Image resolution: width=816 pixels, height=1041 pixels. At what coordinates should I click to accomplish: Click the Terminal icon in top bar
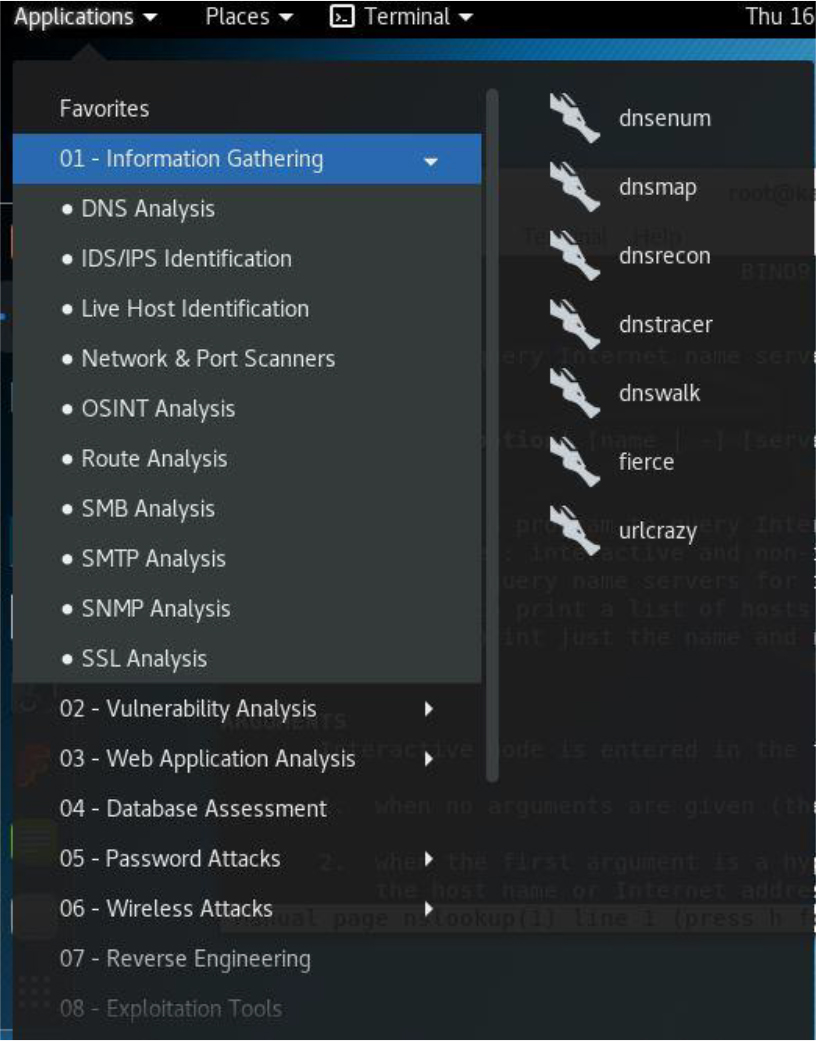point(342,17)
